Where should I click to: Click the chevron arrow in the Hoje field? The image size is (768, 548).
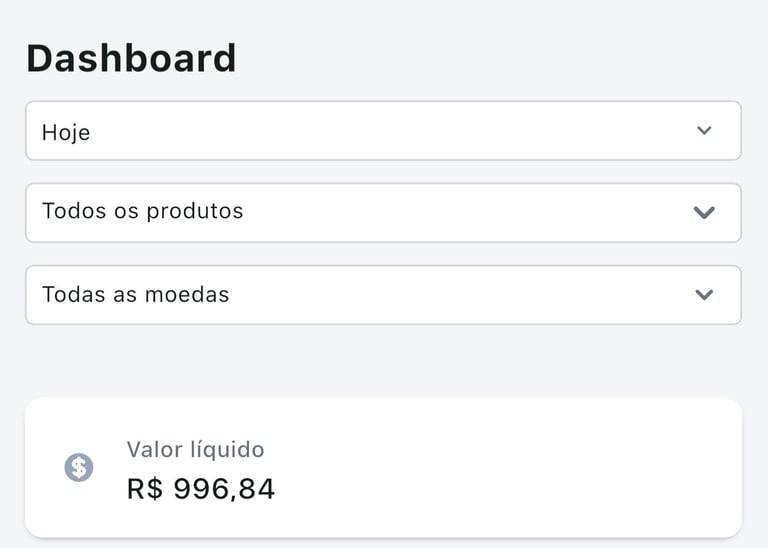point(704,131)
